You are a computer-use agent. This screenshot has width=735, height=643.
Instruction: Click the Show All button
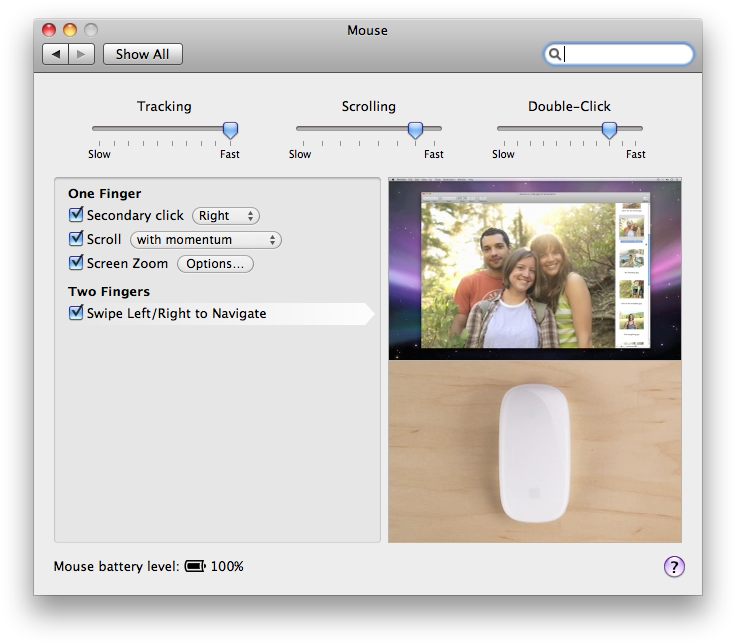[143, 54]
